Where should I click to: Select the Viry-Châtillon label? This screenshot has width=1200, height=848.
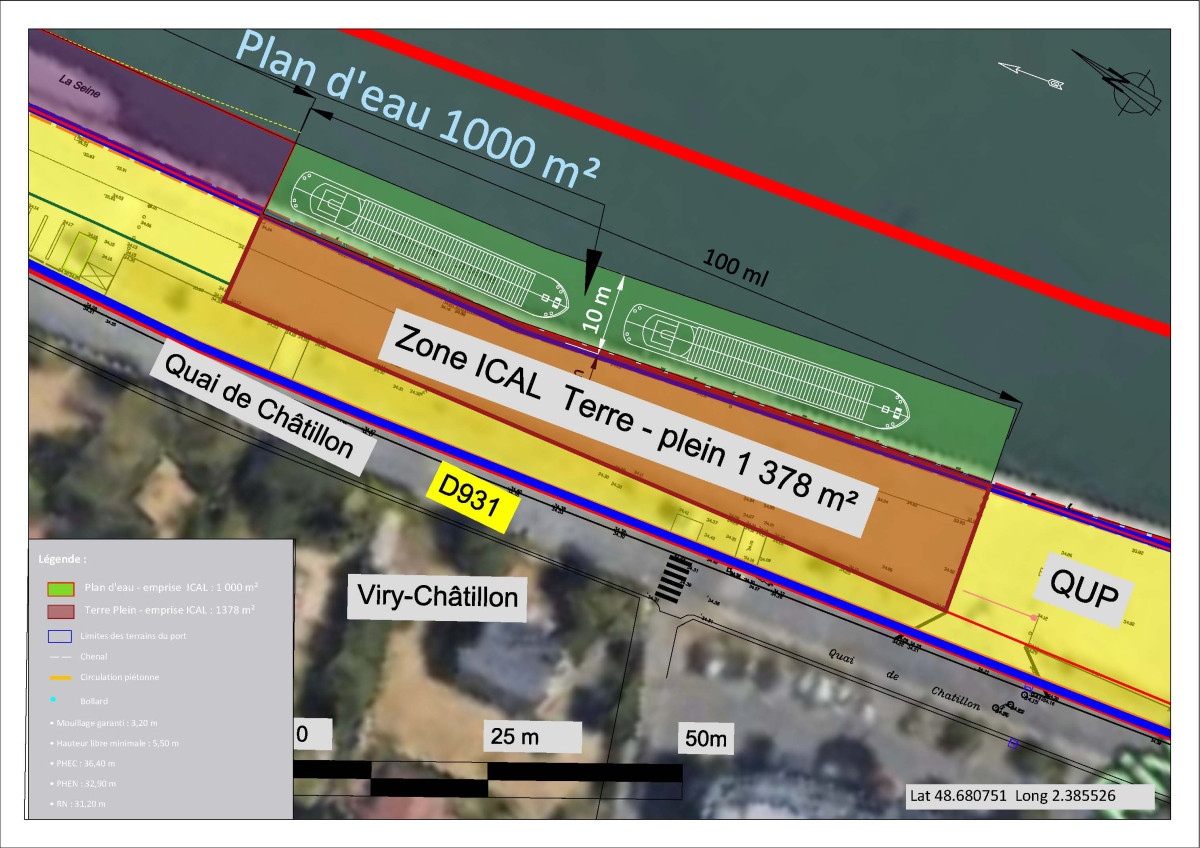[438, 598]
